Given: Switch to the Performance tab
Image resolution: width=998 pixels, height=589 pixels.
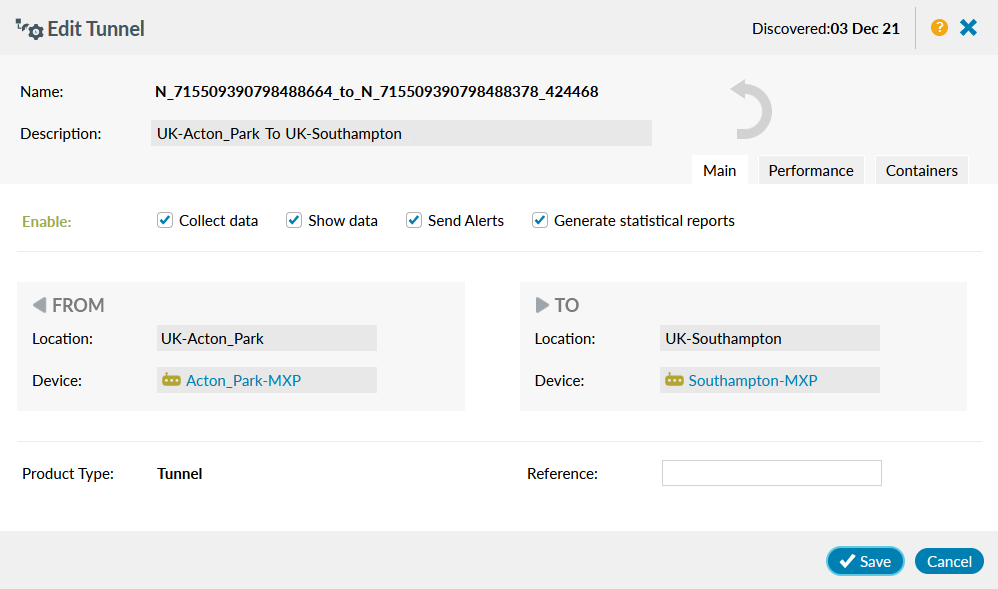Looking at the screenshot, I should pos(810,170).
